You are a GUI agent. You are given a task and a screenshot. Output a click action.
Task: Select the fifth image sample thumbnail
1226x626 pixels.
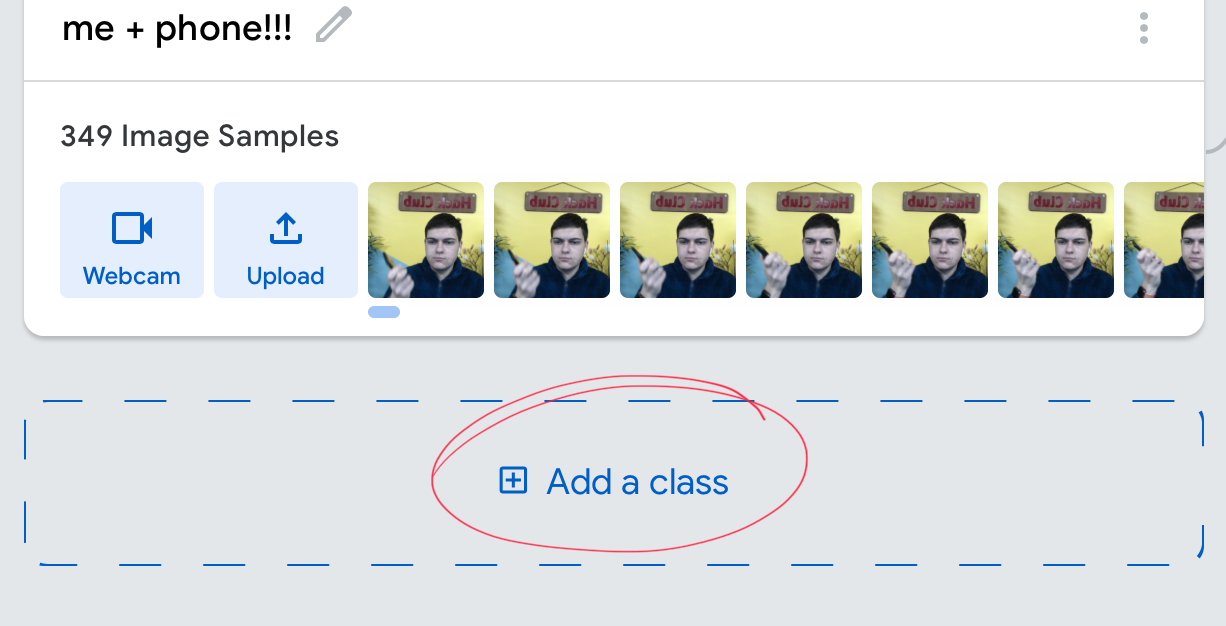coord(930,240)
